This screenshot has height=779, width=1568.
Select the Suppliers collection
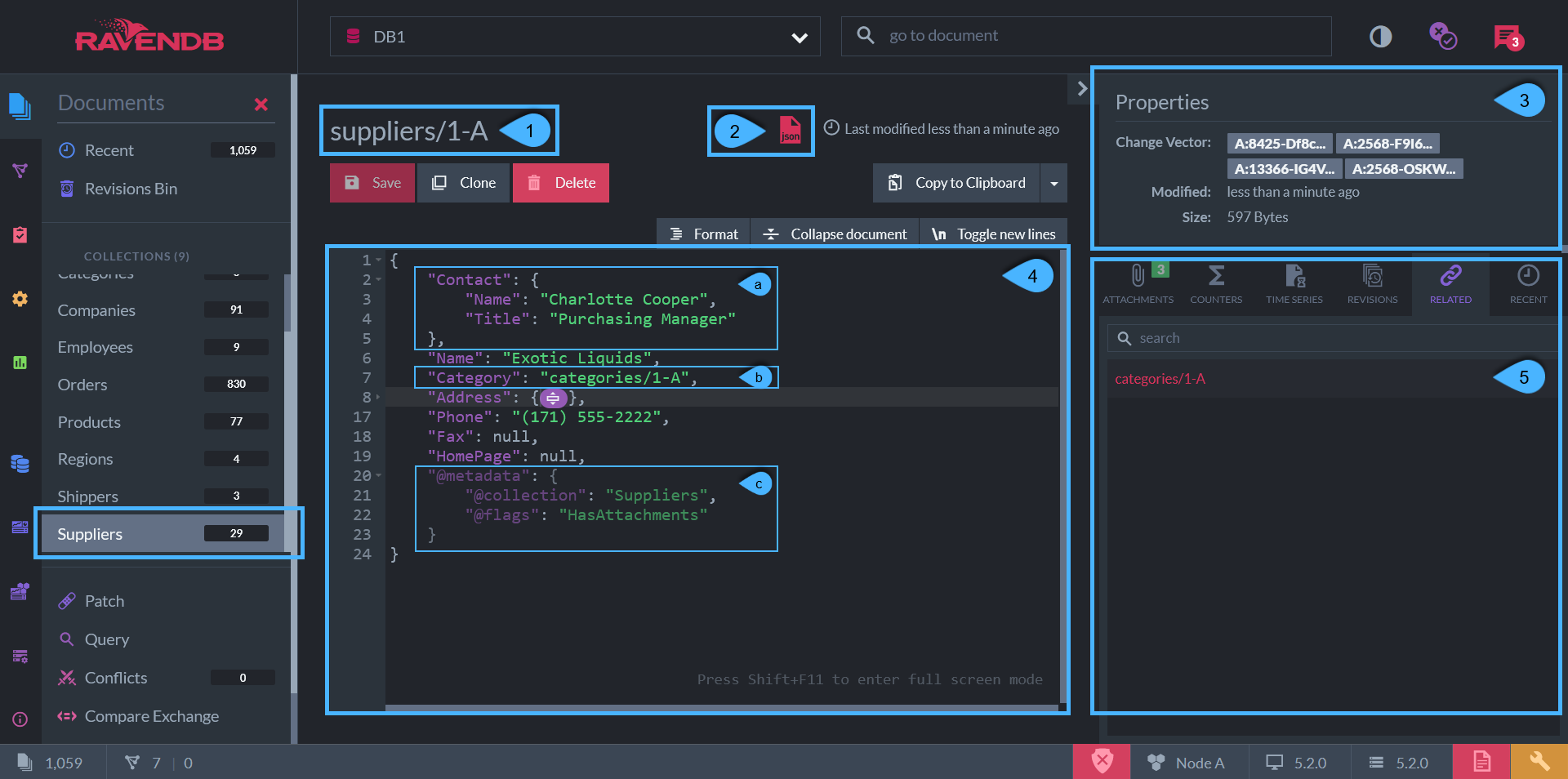coord(163,533)
